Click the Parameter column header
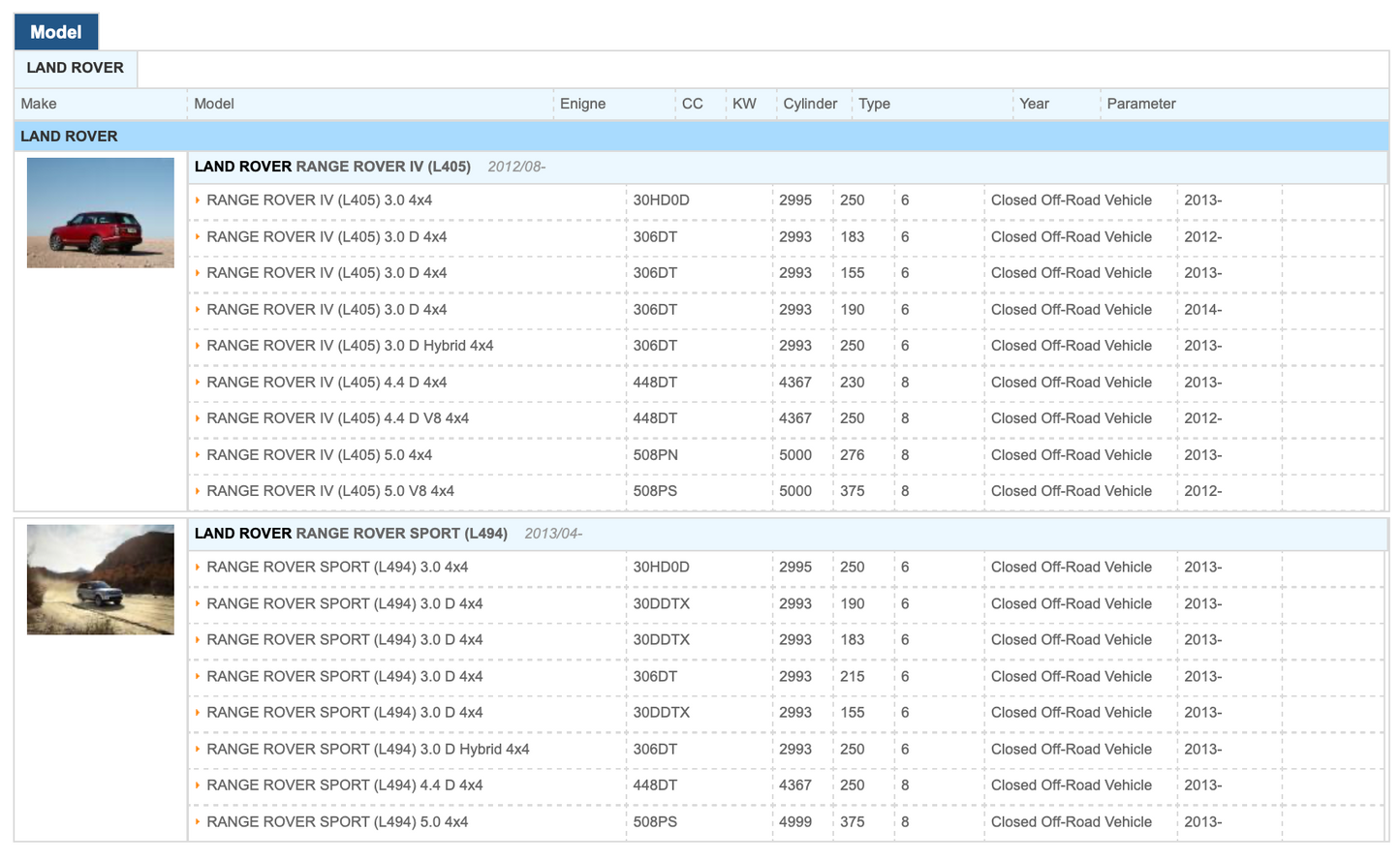The image size is (1400, 862). 1141,104
